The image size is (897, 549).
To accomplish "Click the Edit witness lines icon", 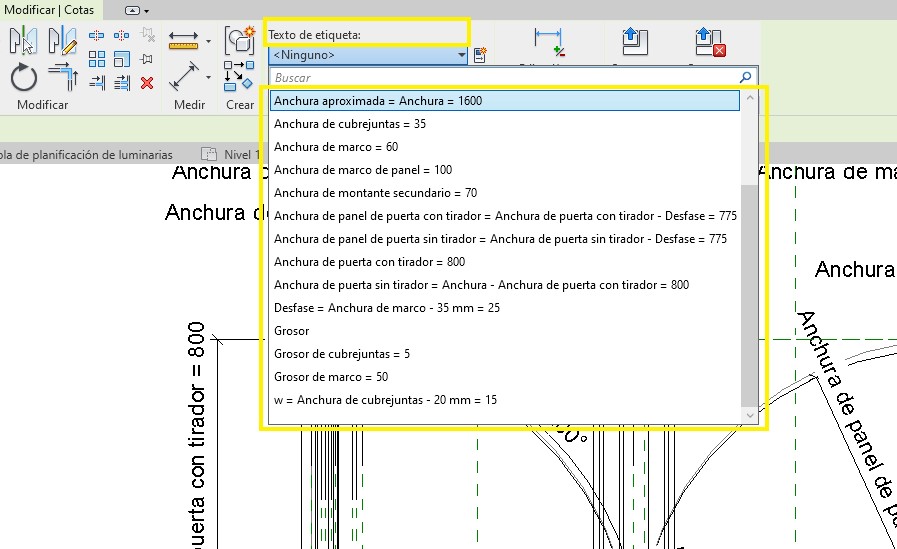I will (548, 42).
